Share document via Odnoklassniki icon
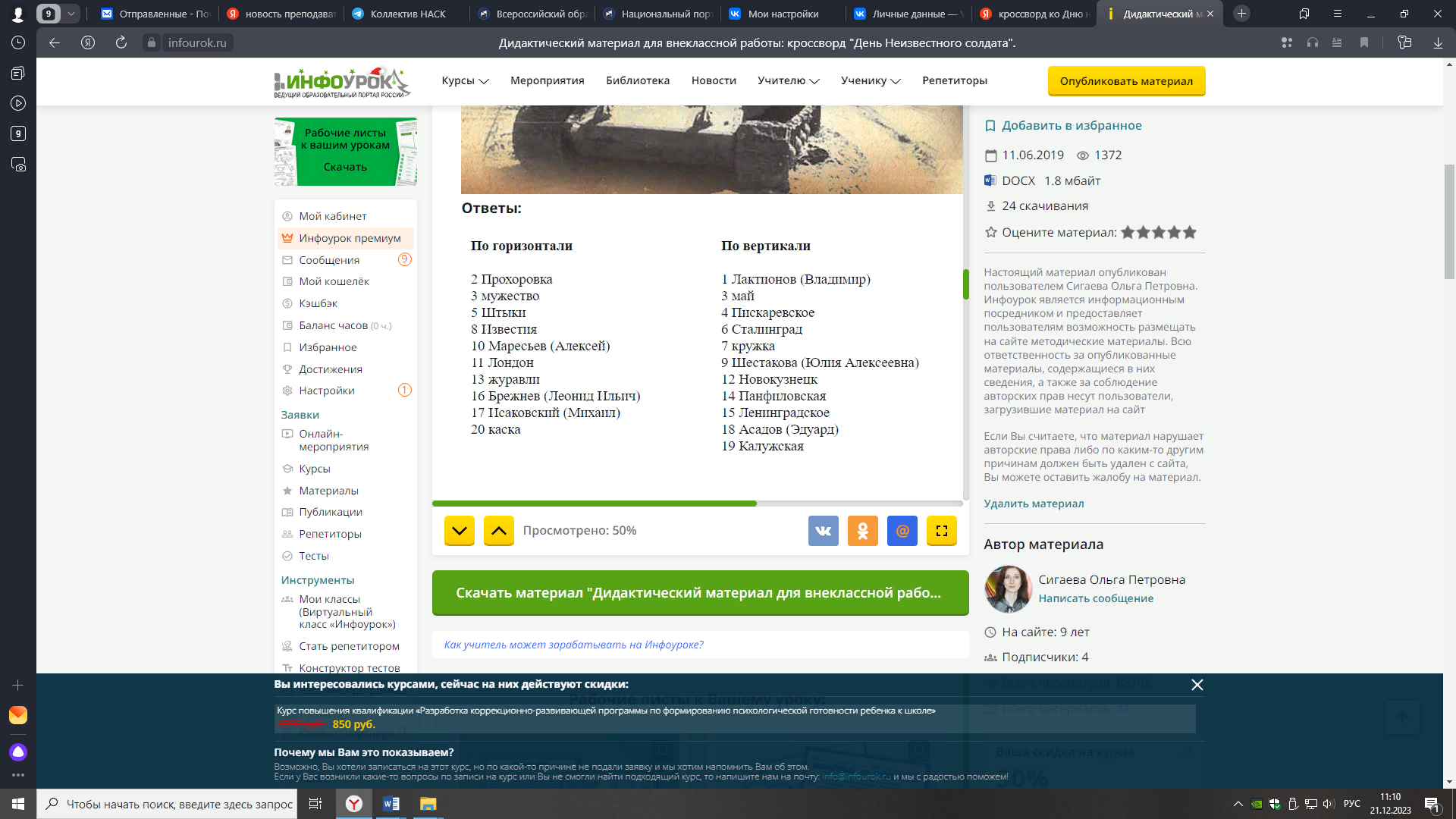 [x=862, y=531]
